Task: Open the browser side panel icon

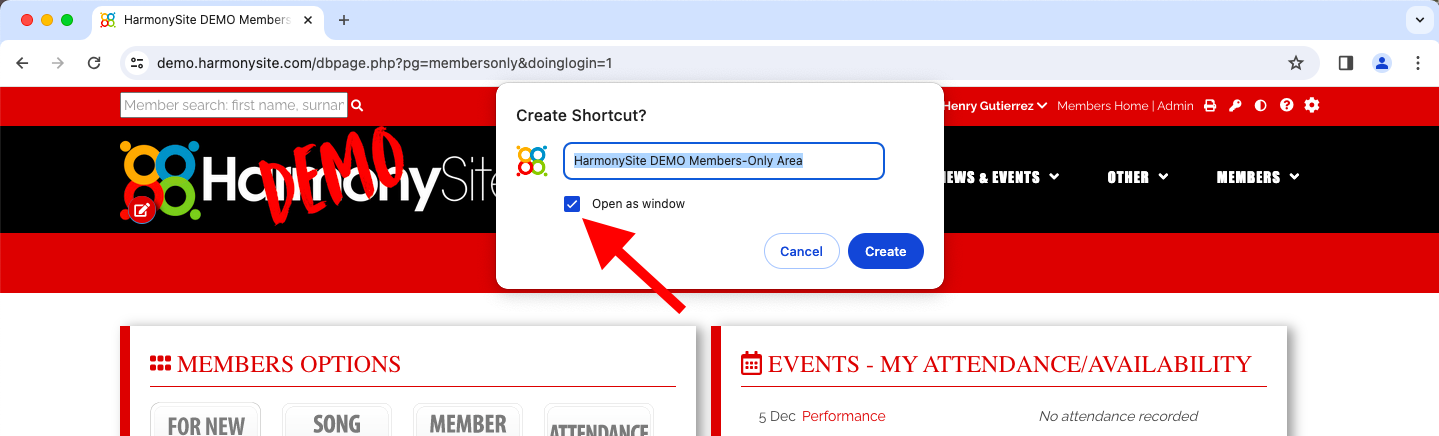Action: pos(1346,63)
